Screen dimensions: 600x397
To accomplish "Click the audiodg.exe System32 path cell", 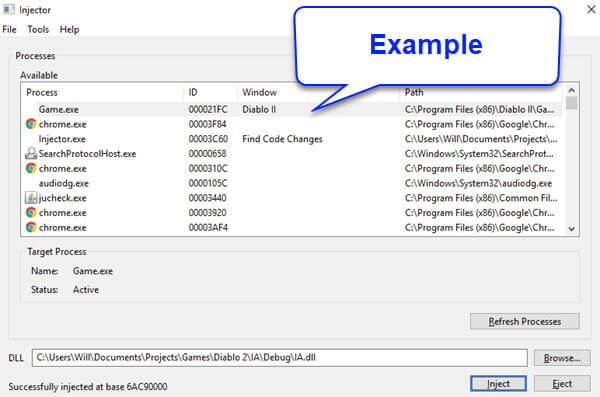I will (x=478, y=183).
